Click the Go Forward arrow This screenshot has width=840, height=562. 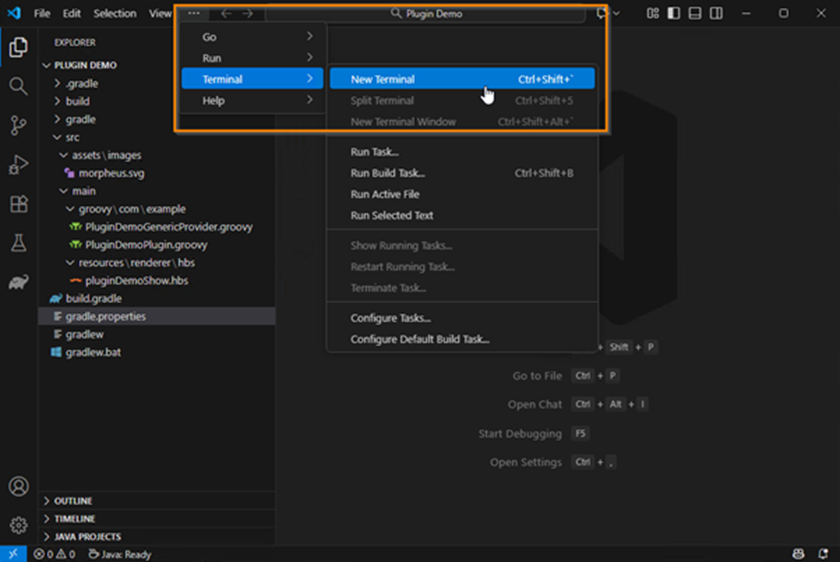coord(248,13)
